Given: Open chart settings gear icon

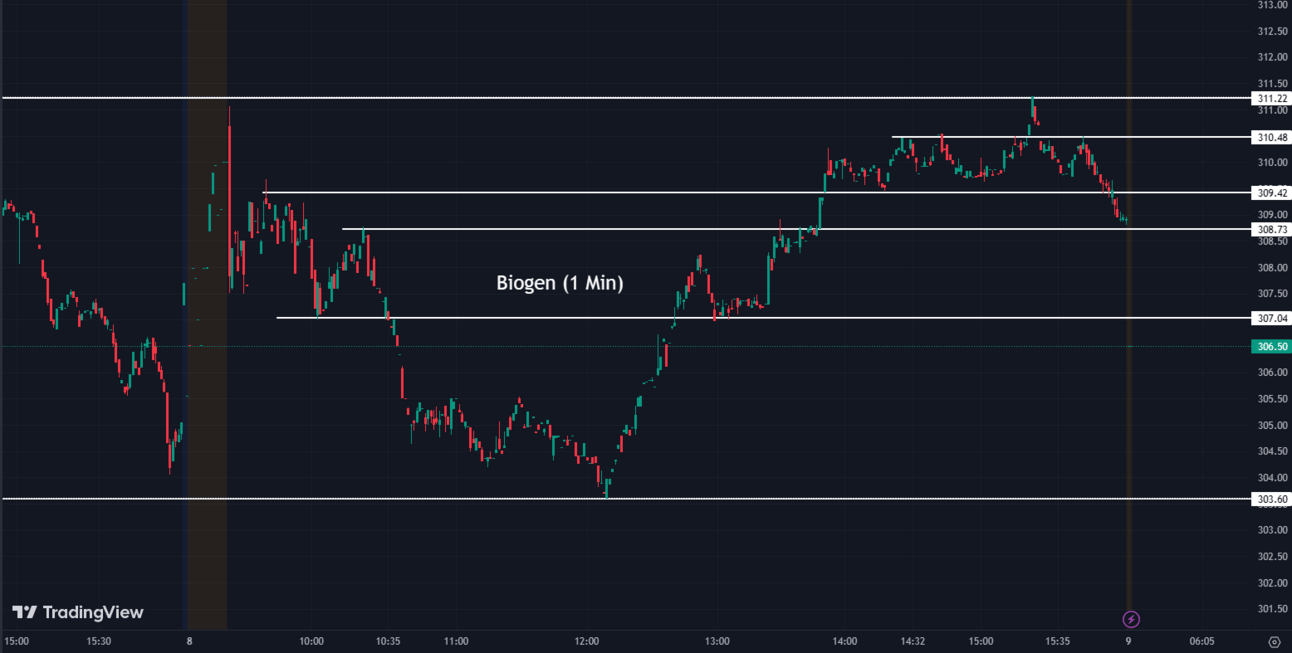Looking at the screenshot, I should (1274, 641).
